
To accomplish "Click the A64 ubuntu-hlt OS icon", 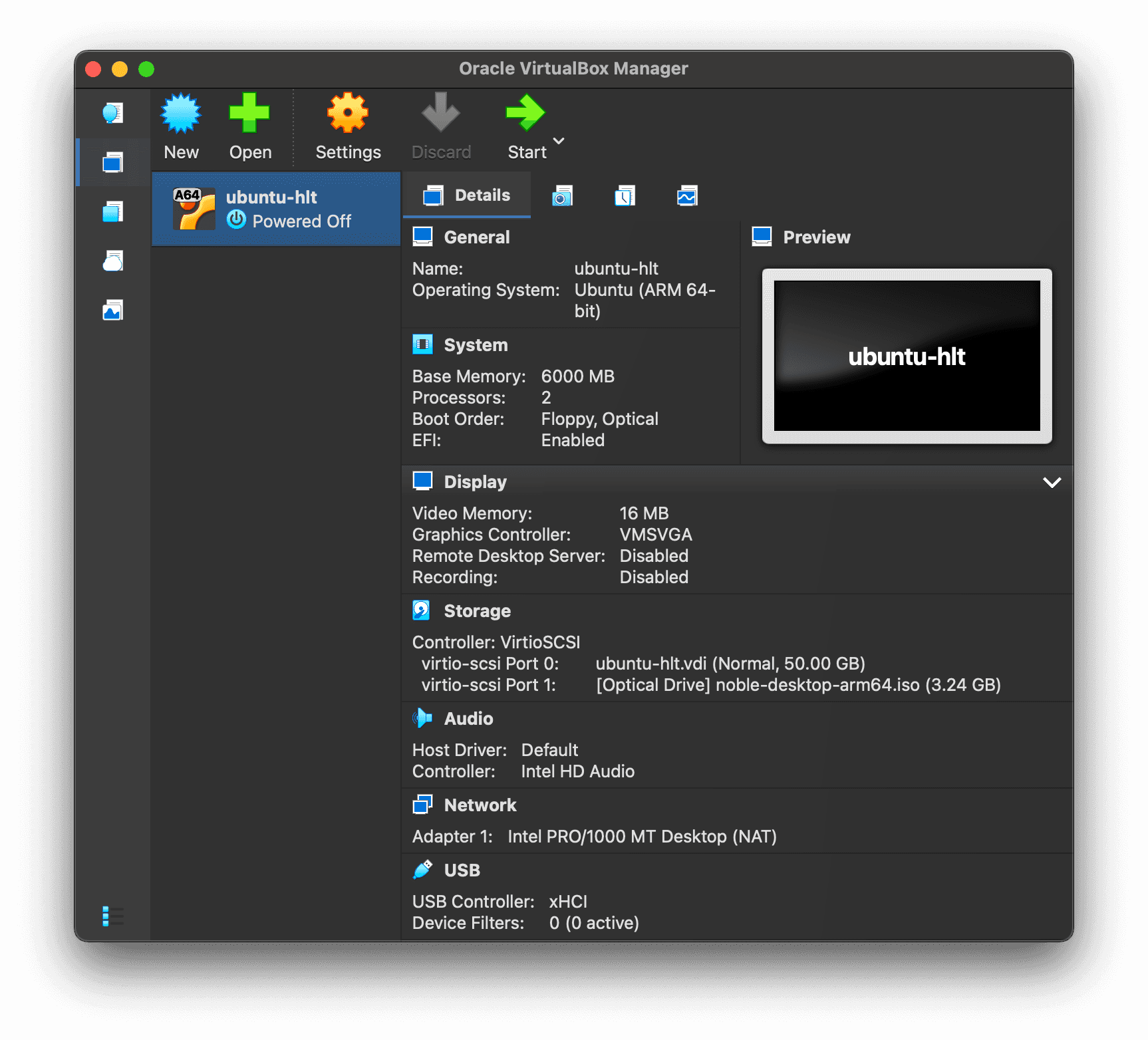I will click(x=194, y=209).
